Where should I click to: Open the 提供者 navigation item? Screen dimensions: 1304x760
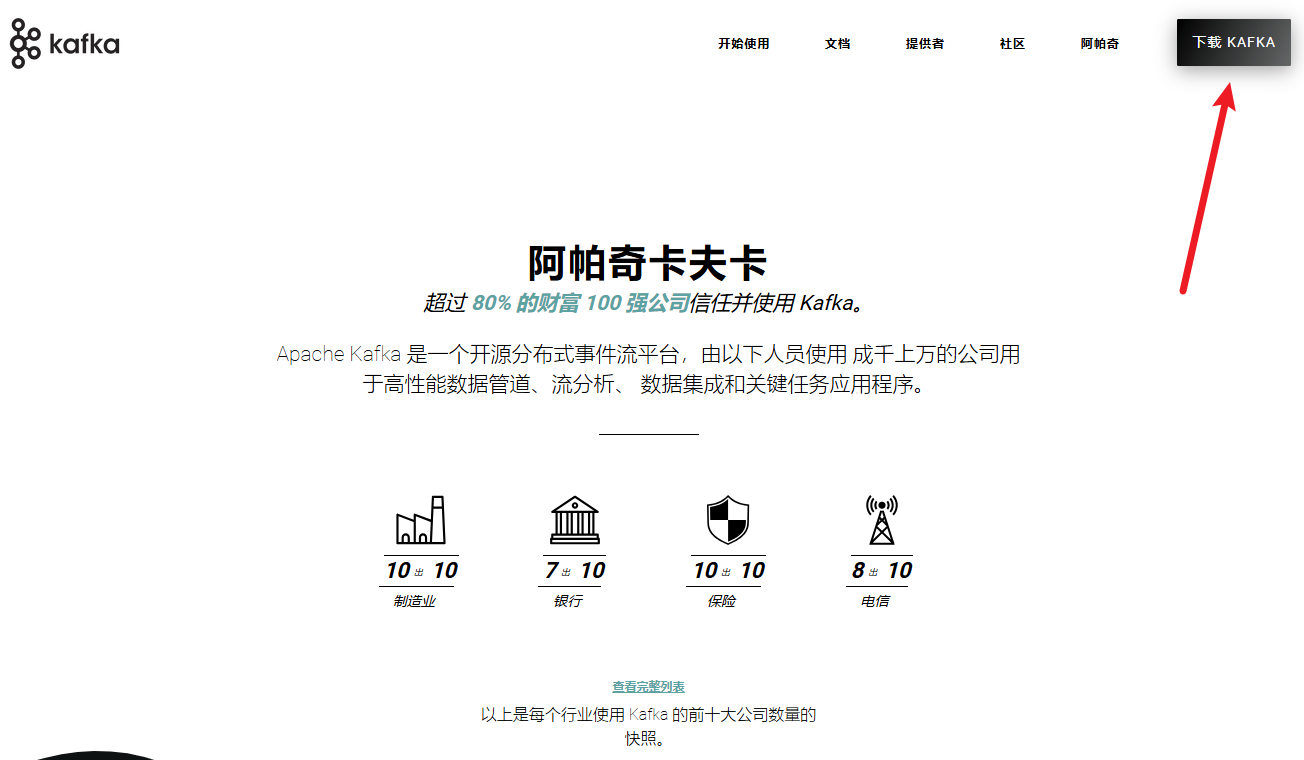925,44
